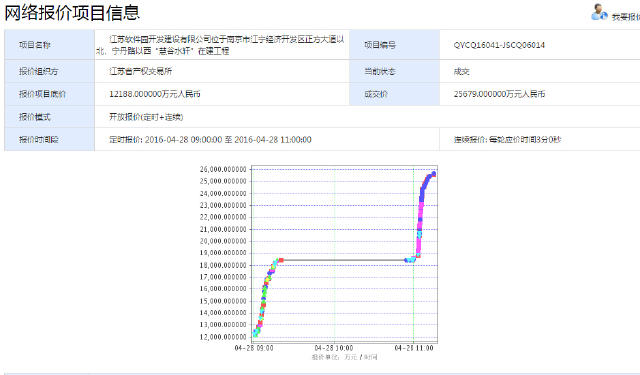Select the base price 12188.000000万元人民币
Viewport: 640px width, 375px height.
coord(155,94)
